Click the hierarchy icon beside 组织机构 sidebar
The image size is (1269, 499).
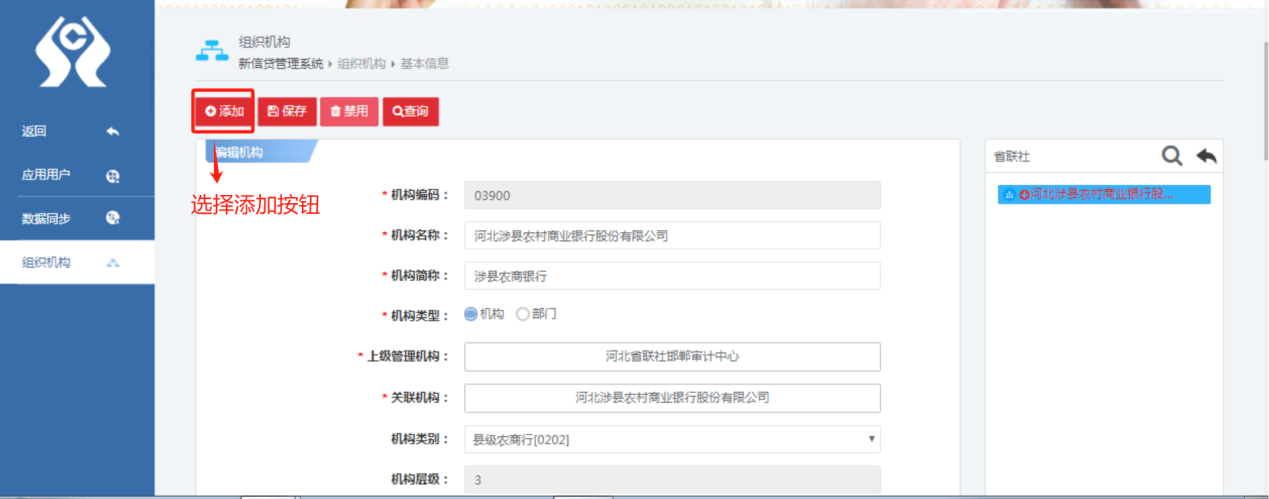point(113,263)
